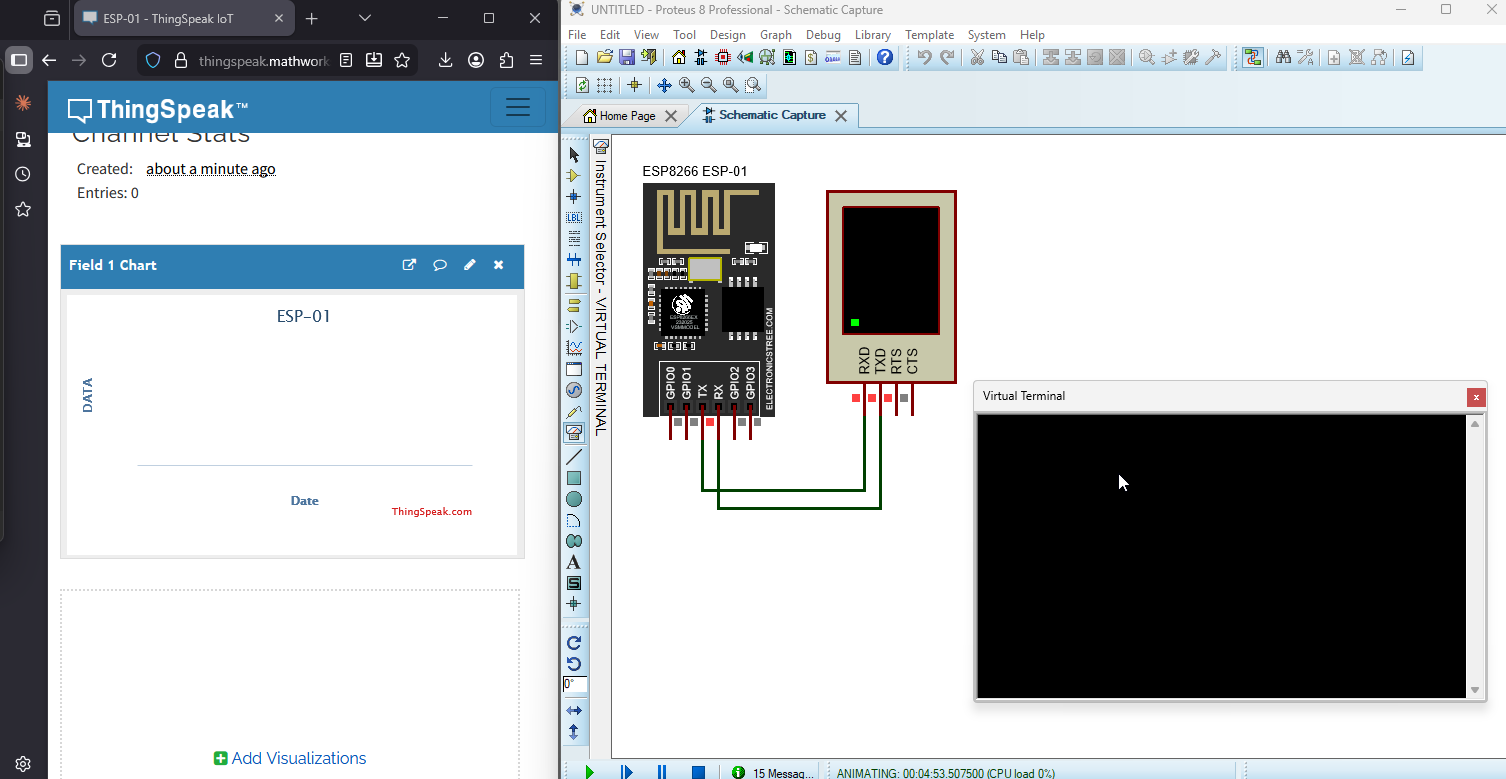Viewport: 1506px width, 779px height.
Task: Click the rotation angle input box
Action: point(574,684)
